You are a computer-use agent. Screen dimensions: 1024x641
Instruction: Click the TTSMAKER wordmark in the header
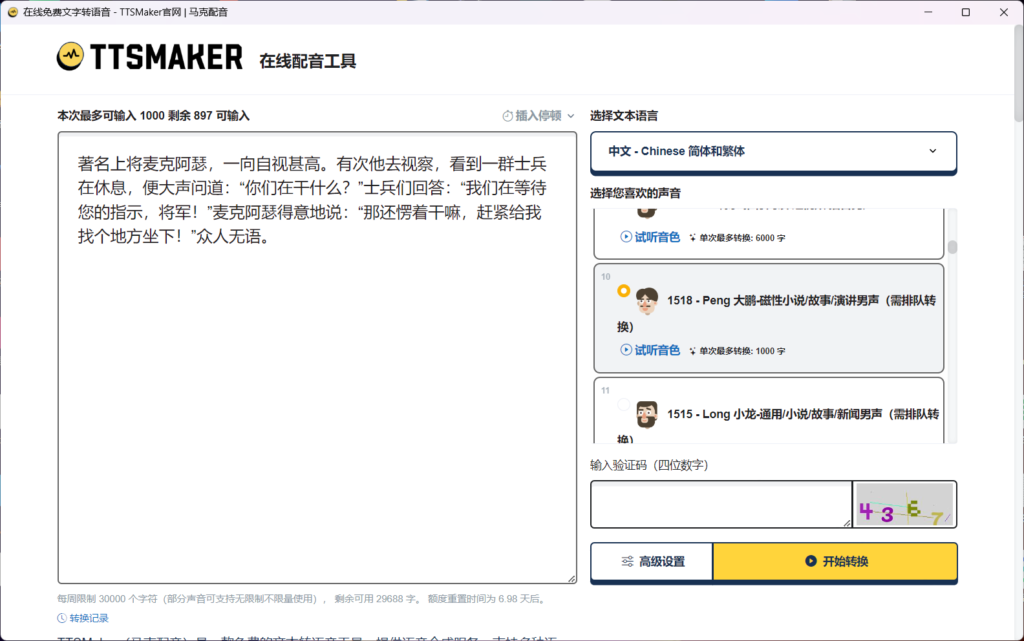coord(167,57)
